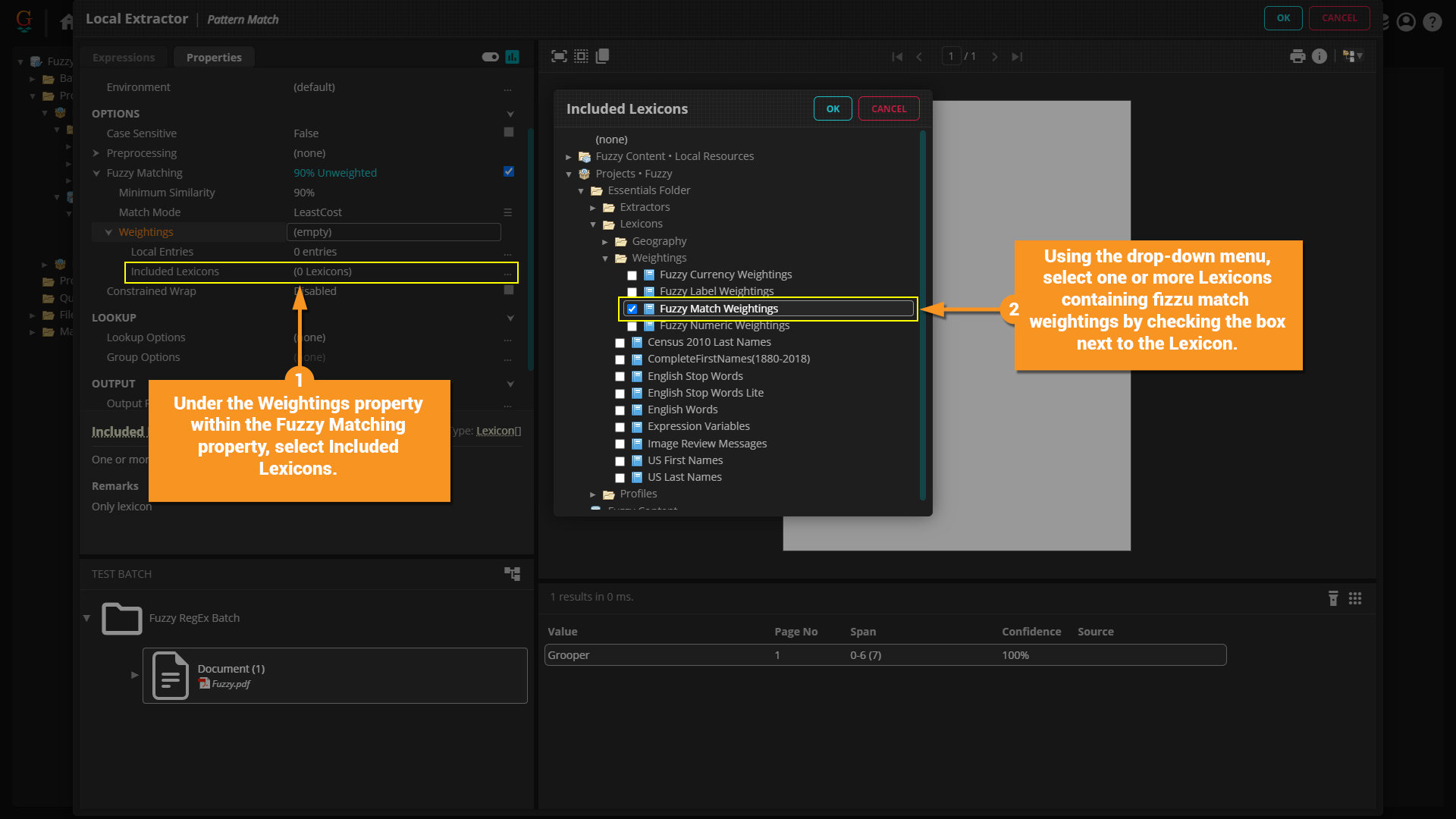Click the help question mark icon

click(1432, 22)
